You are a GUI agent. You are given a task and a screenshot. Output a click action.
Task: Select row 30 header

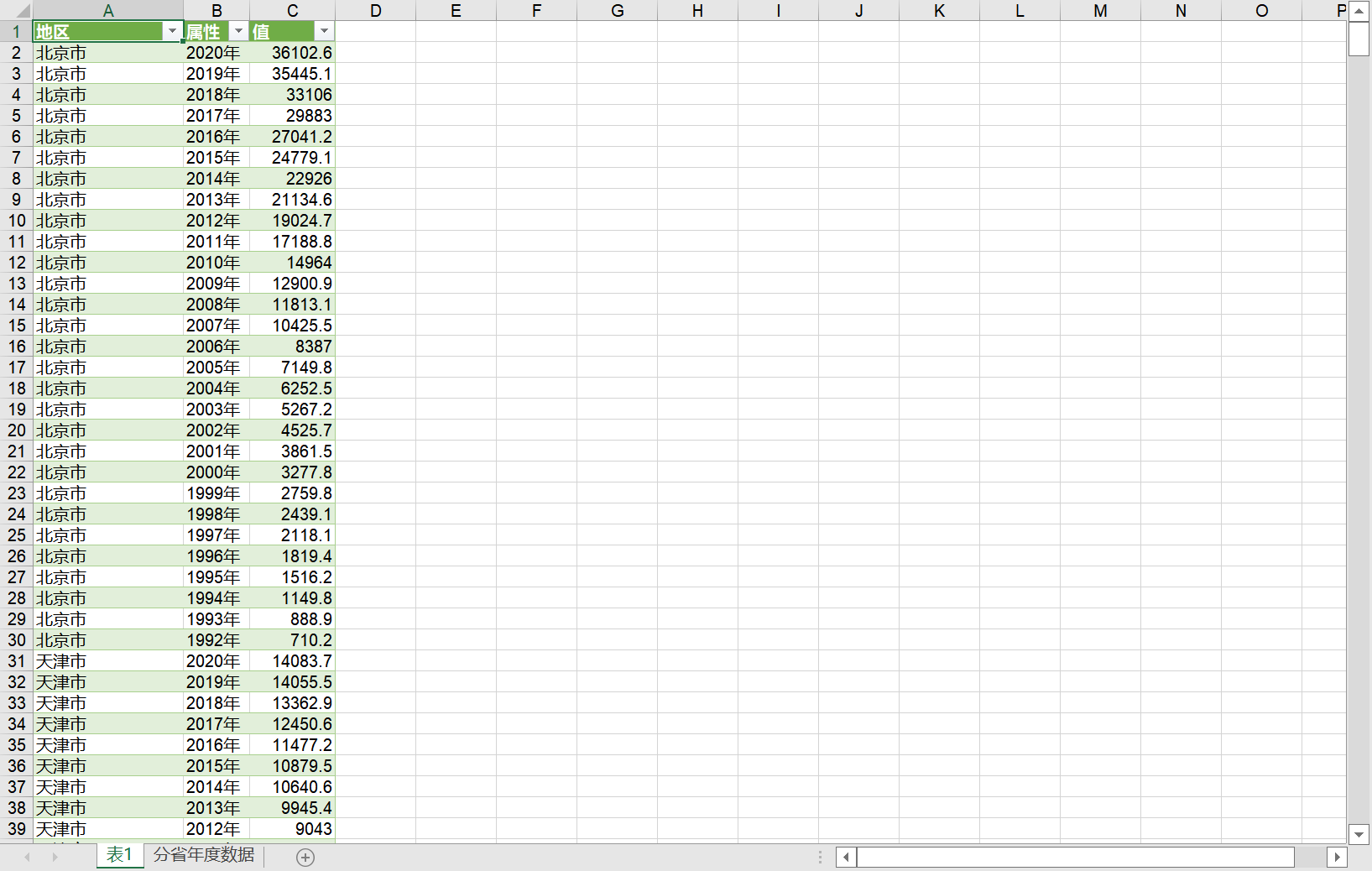pyautogui.click(x=16, y=640)
